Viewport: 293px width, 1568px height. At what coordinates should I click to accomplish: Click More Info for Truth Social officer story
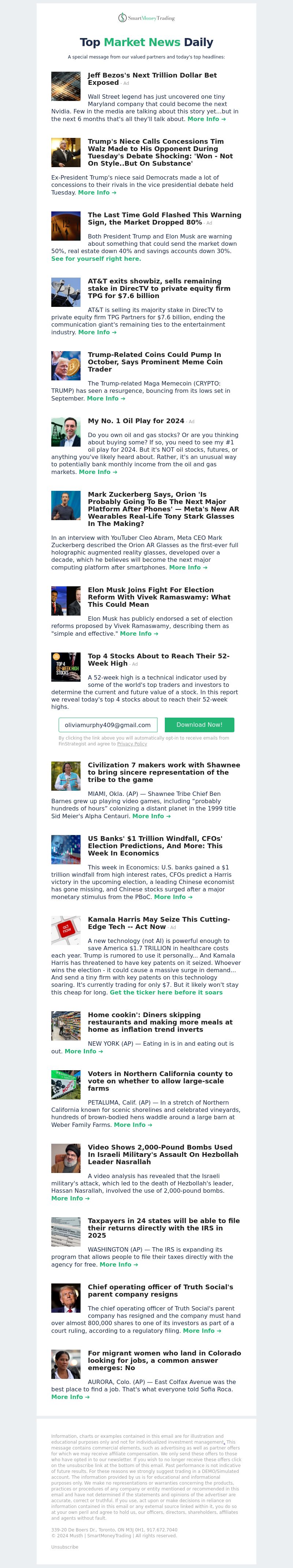coord(202,1331)
